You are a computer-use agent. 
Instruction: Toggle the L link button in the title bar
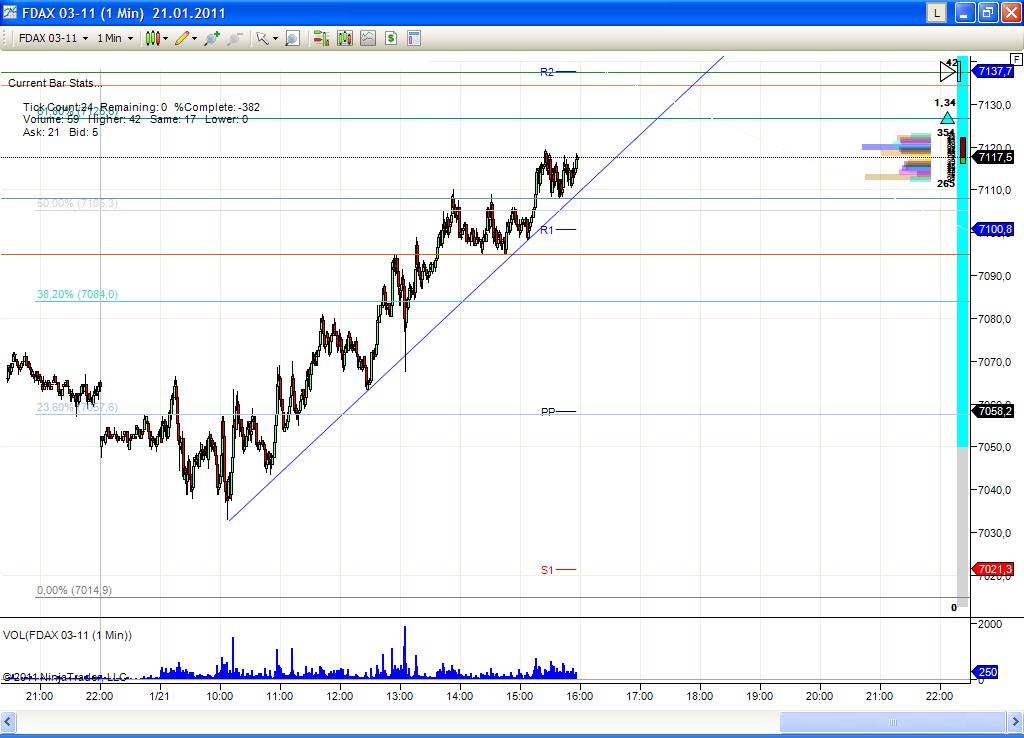pos(938,12)
